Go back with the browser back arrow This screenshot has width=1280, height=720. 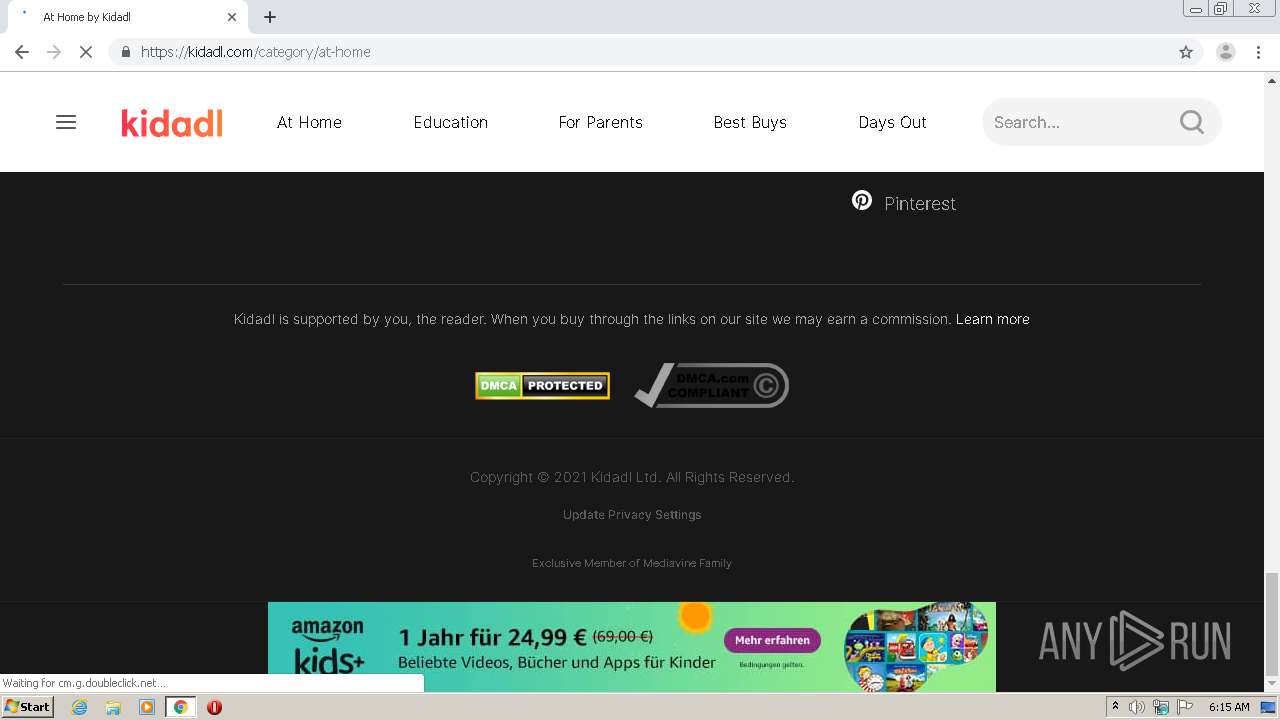[22, 52]
